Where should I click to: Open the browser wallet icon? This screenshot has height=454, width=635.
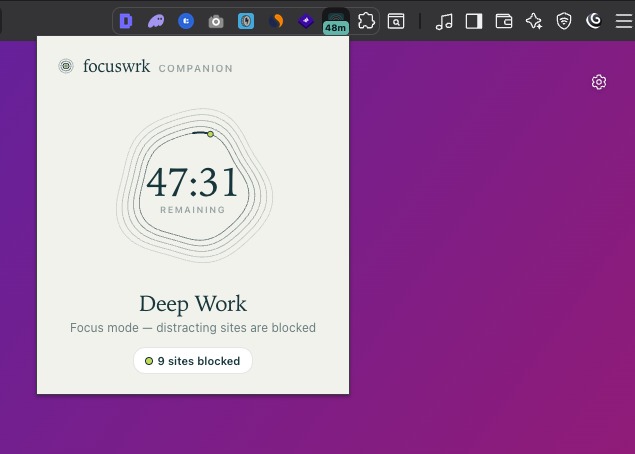coord(504,21)
